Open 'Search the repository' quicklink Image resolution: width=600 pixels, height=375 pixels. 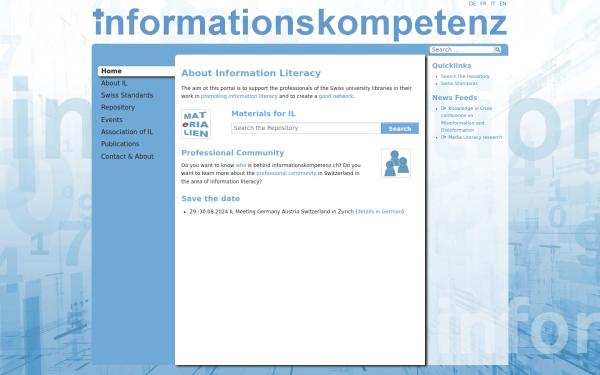(x=465, y=77)
